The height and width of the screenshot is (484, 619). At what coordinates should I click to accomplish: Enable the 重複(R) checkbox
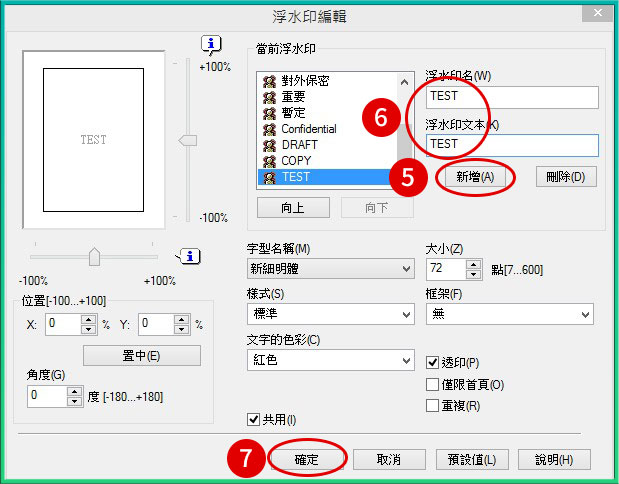tap(432, 405)
